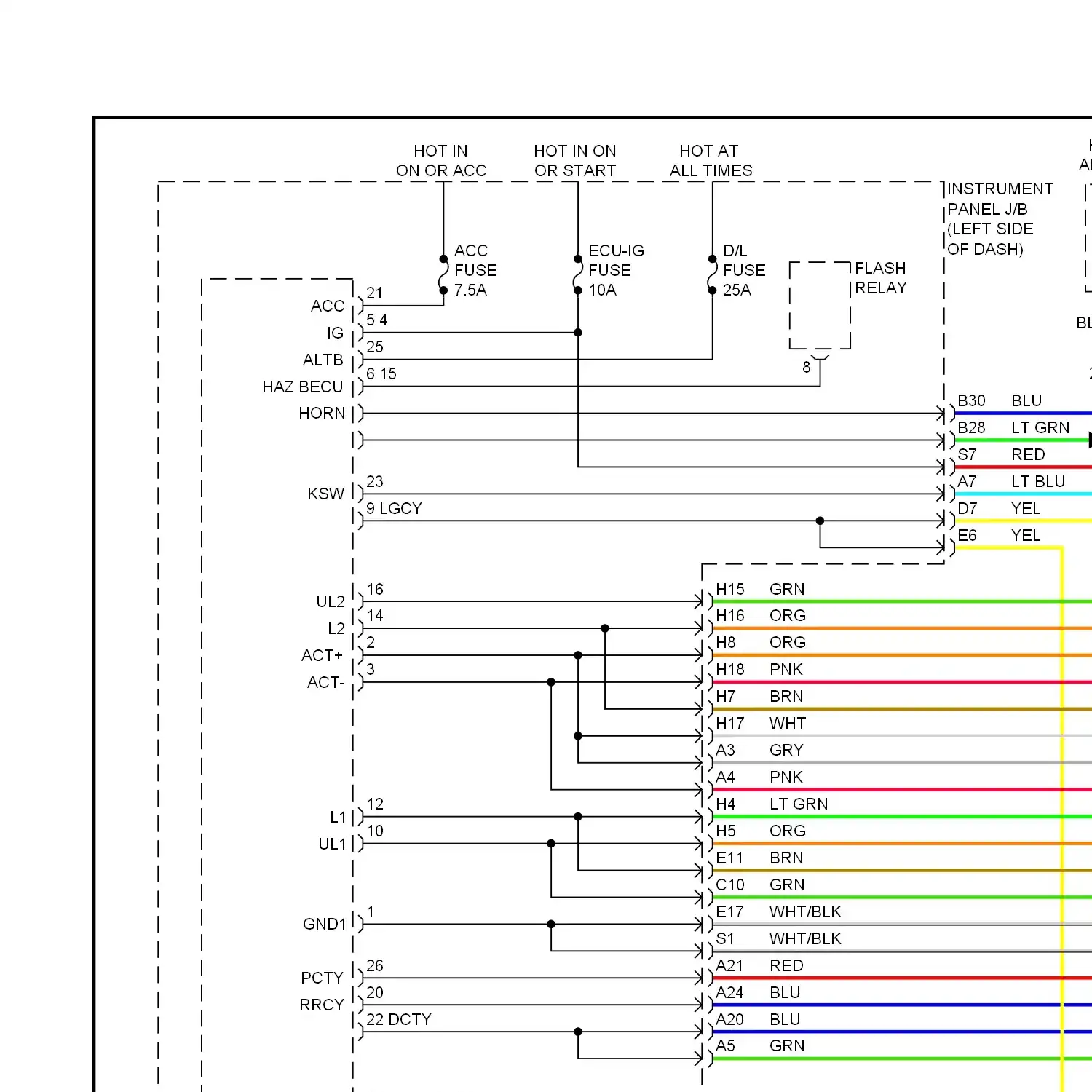Click the "22 DCTY" pin label
The height and width of the screenshot is (1092, 1092).
(x=399, y=1019)
